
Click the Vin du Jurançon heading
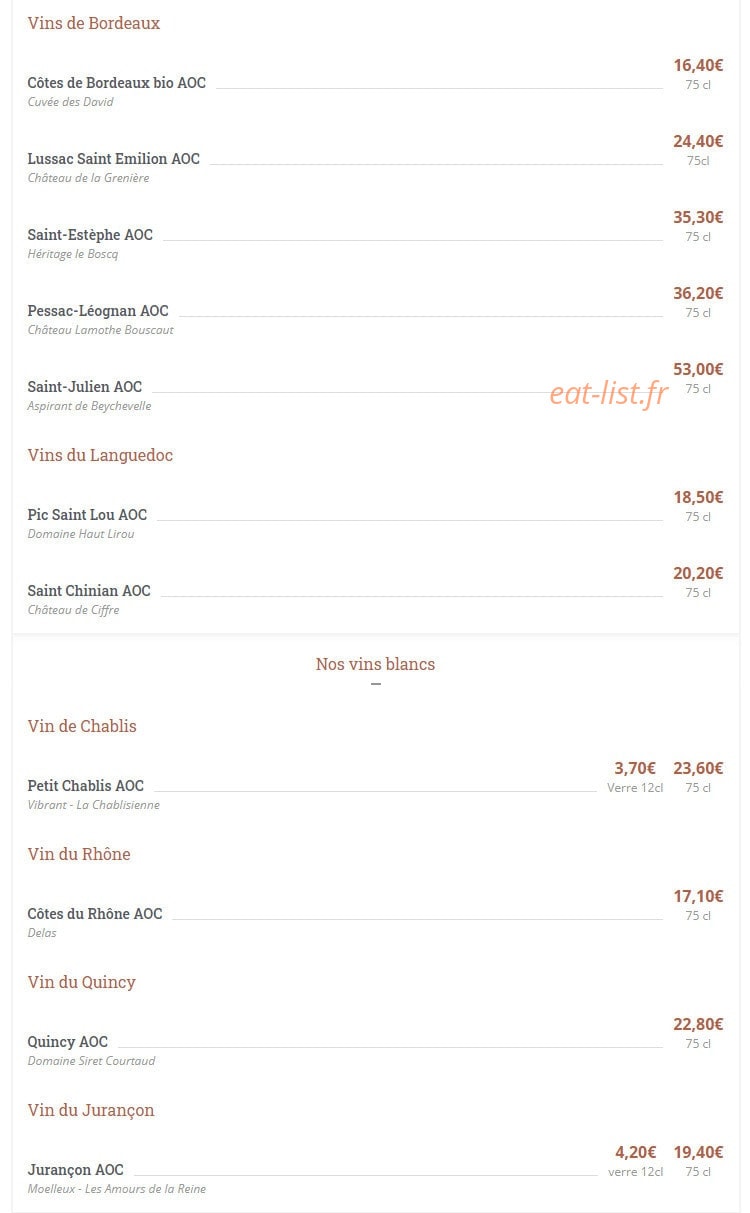91,1110
